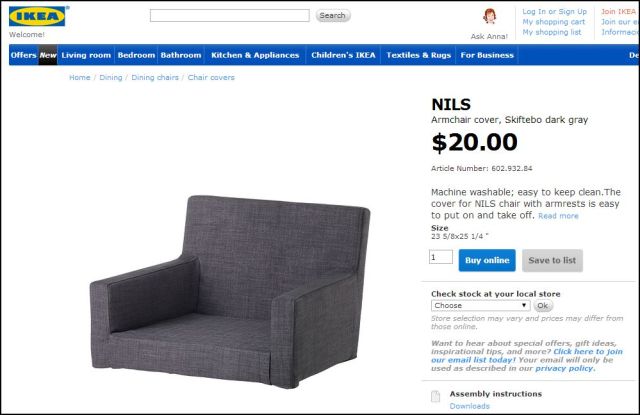The height and width of the screenshot is (415, 640).
Task: Open the Ask Anna assistant avatar
Action: pos(489,17)
